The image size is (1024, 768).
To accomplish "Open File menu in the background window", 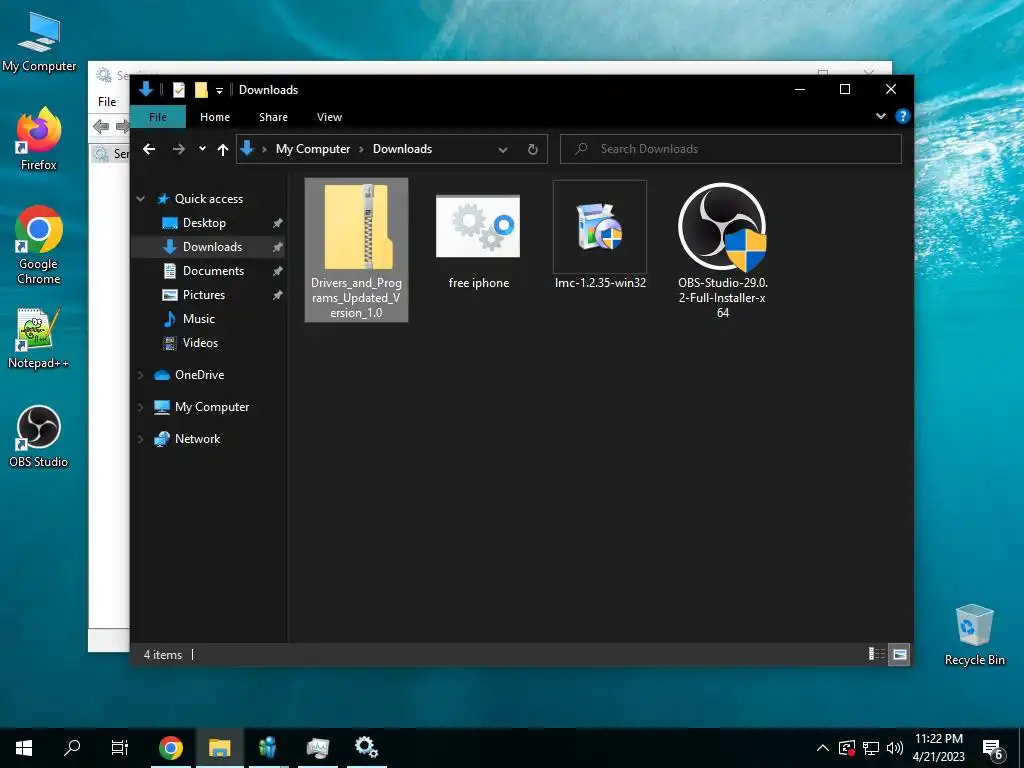I will point(107,102).
